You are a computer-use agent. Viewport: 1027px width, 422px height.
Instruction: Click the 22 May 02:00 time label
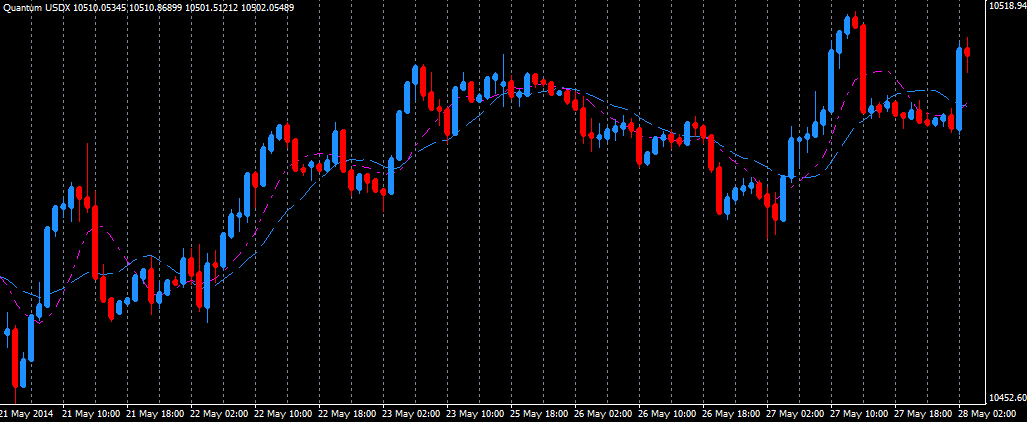[219, 413]
